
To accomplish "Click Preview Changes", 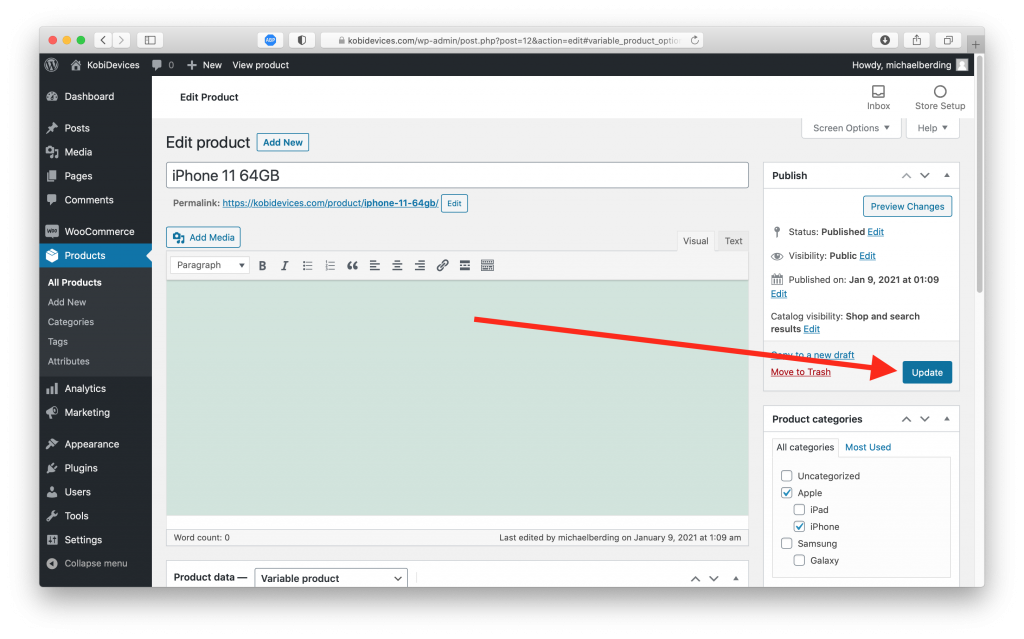I will 907,206.
